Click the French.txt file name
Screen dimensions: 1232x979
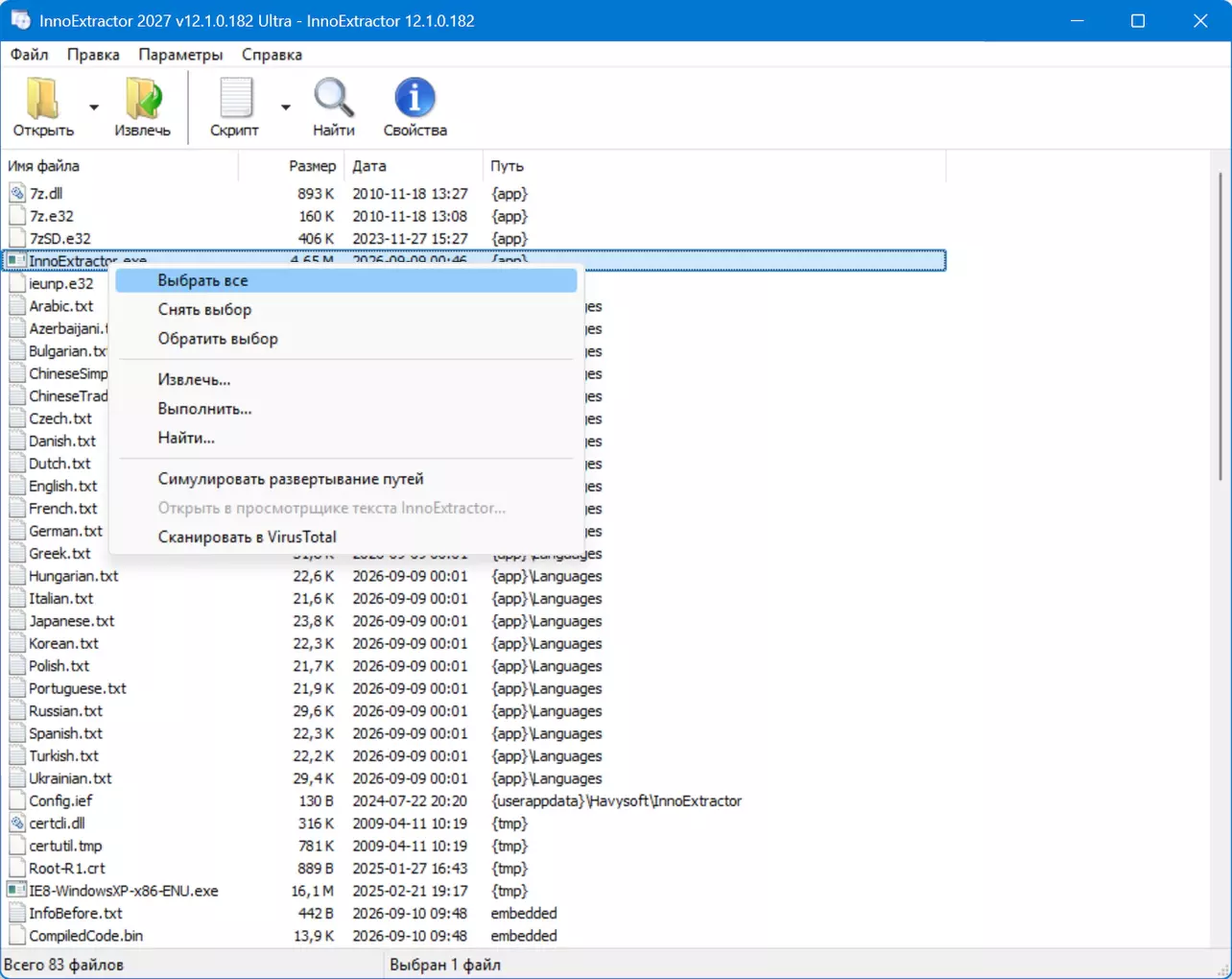63,509
